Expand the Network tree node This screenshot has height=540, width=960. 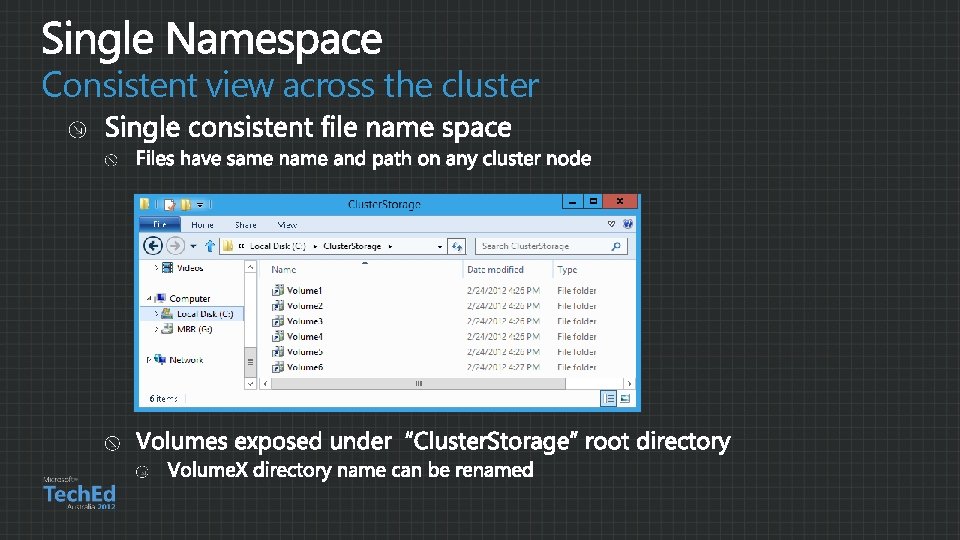point(149,360)
